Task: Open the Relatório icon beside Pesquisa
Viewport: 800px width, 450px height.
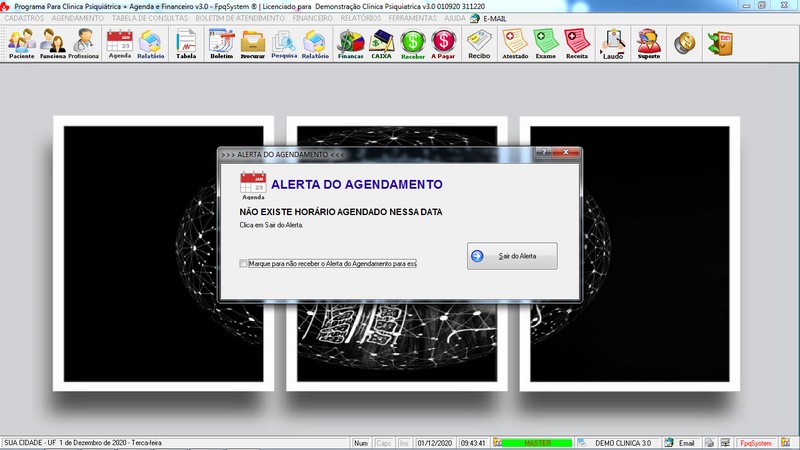Action: pyautogui.click(x=315, y=44)
